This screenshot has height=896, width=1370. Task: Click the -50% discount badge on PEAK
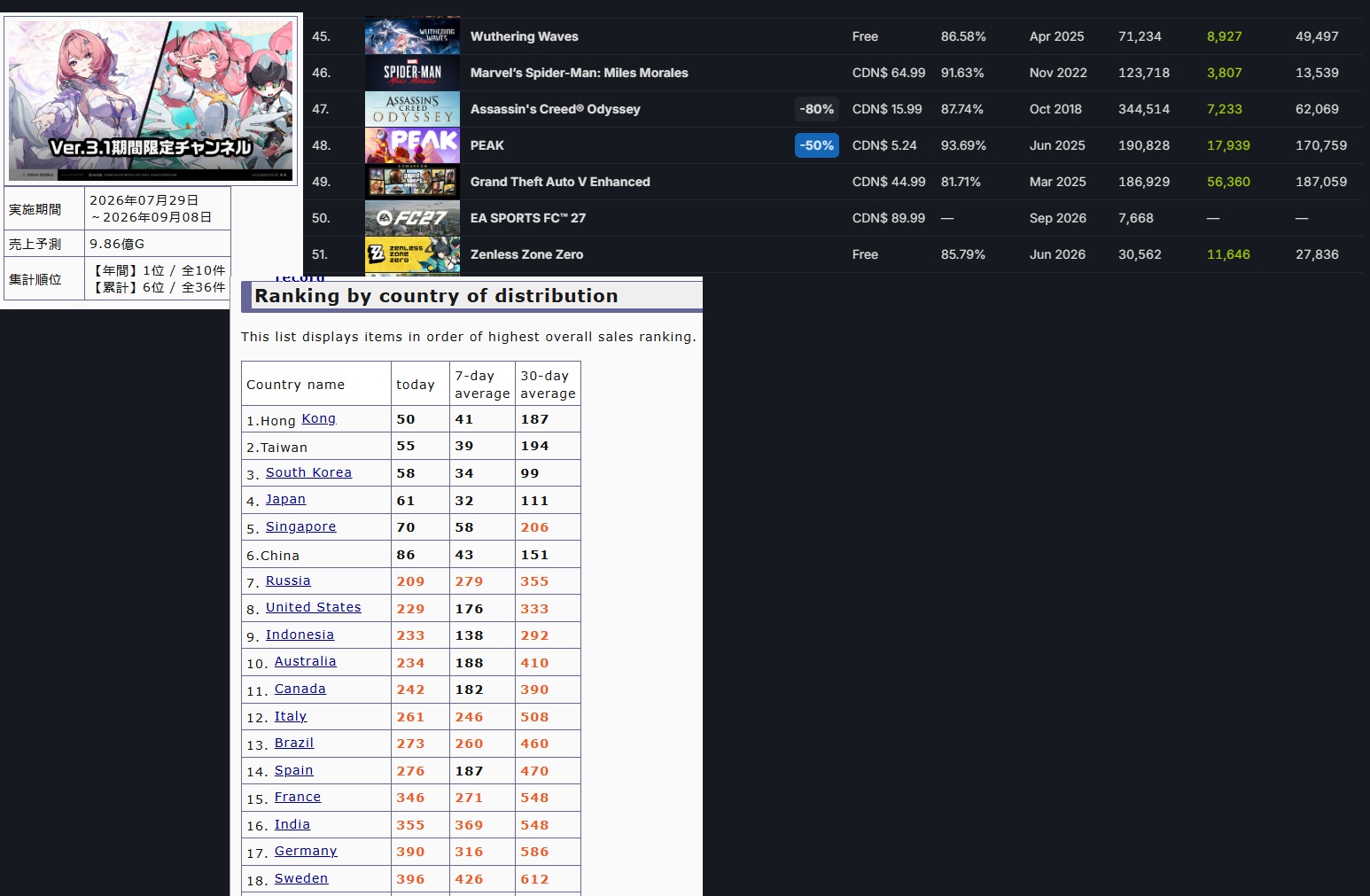click(x=816, y=145)
